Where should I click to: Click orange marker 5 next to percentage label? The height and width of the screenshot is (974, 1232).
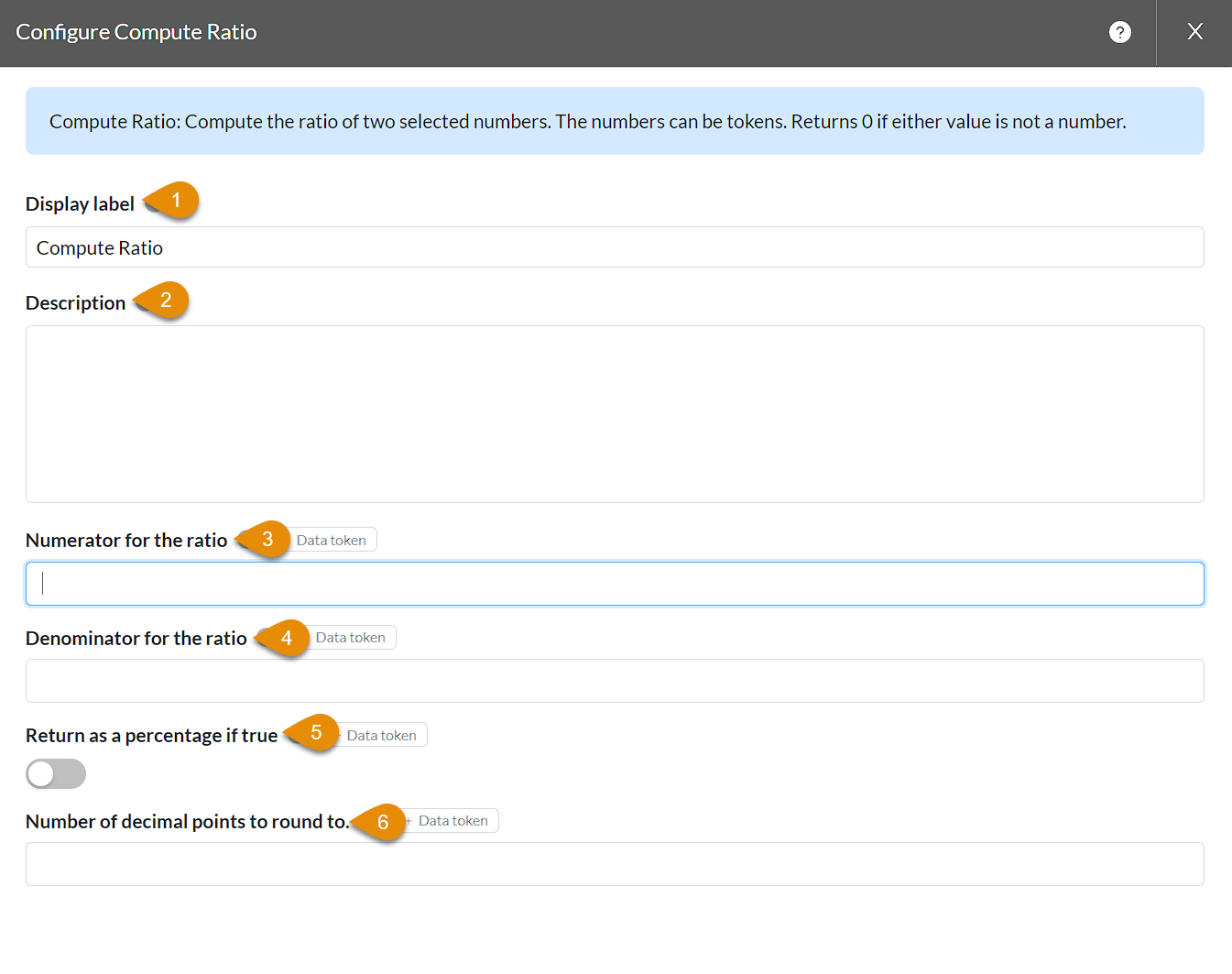tap(314, 733)
